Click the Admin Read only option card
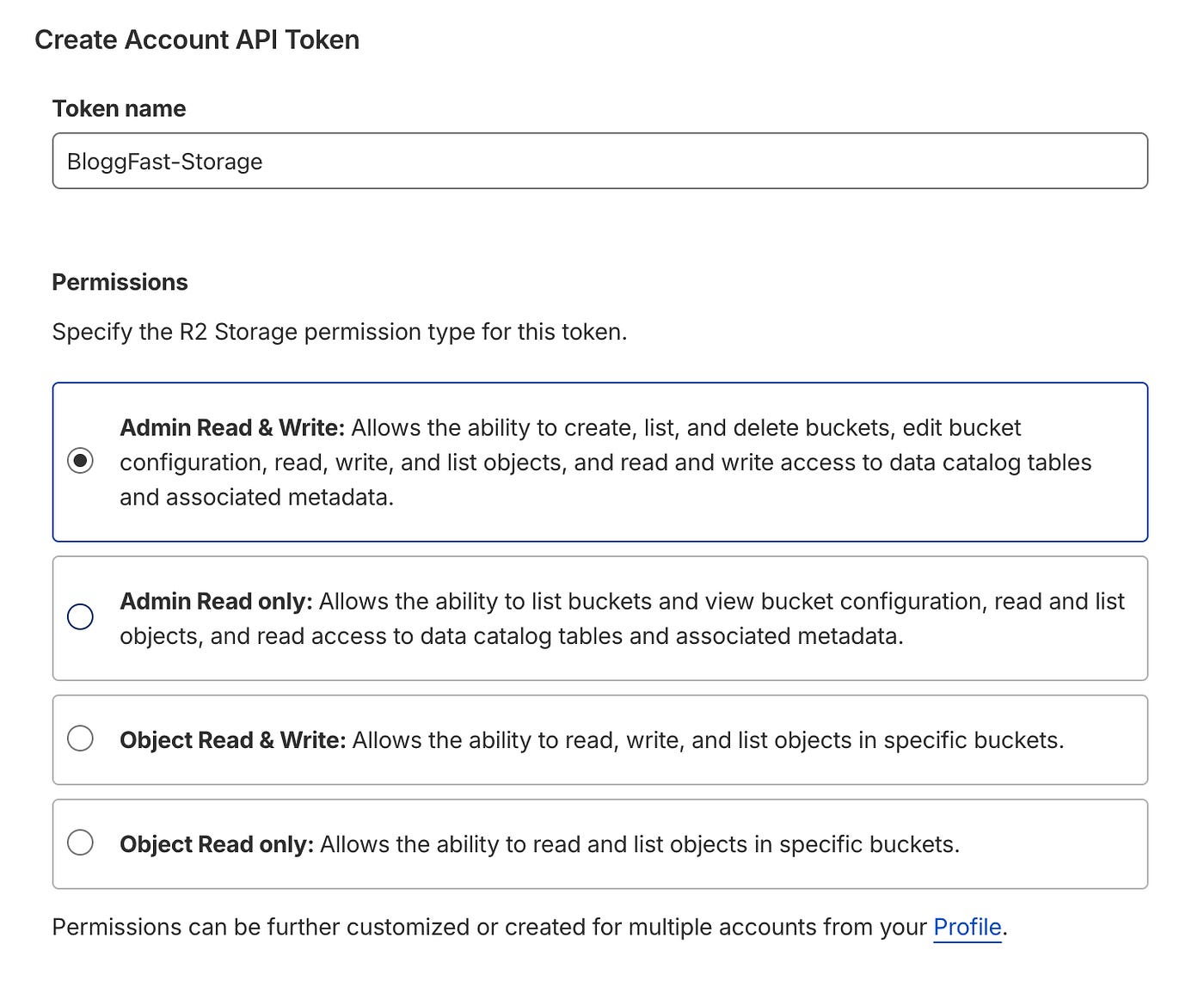Viewport: 1204px width, 987px height. coord(602,617)
